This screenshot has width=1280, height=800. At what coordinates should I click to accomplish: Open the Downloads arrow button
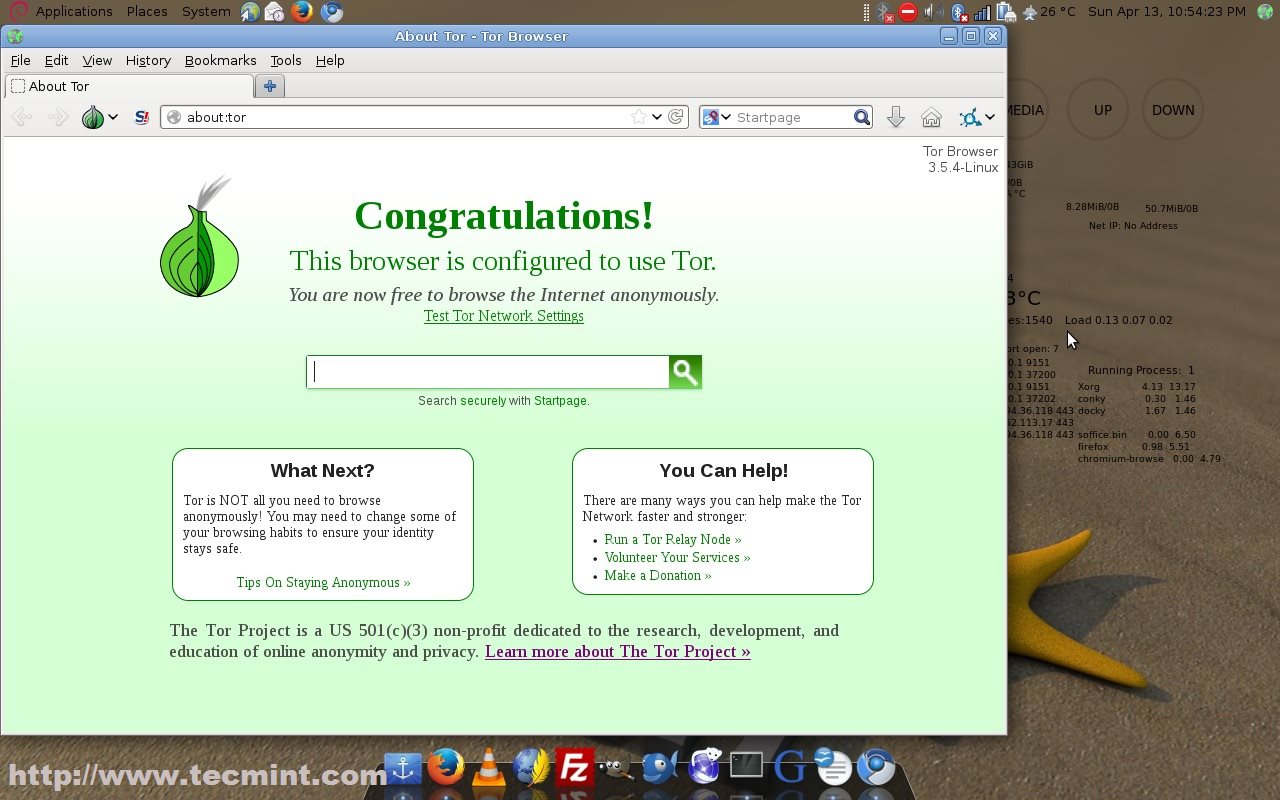896,117
